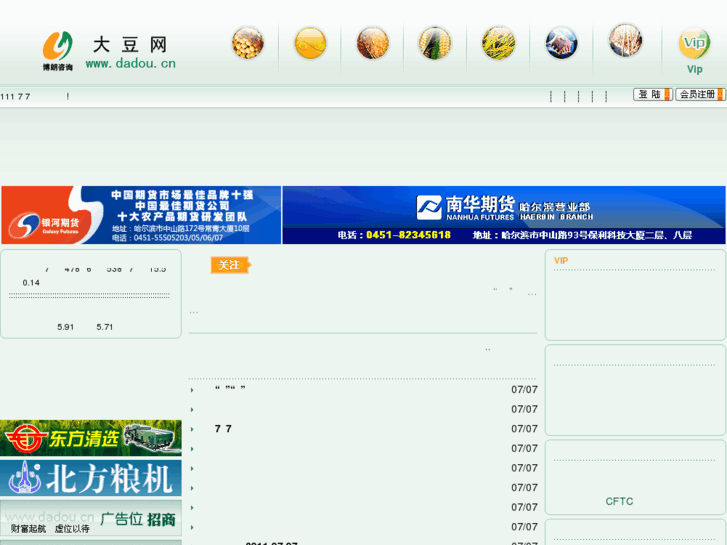Click the VIP heading in the right panel

pyautogui.click(x=561, y=261)
